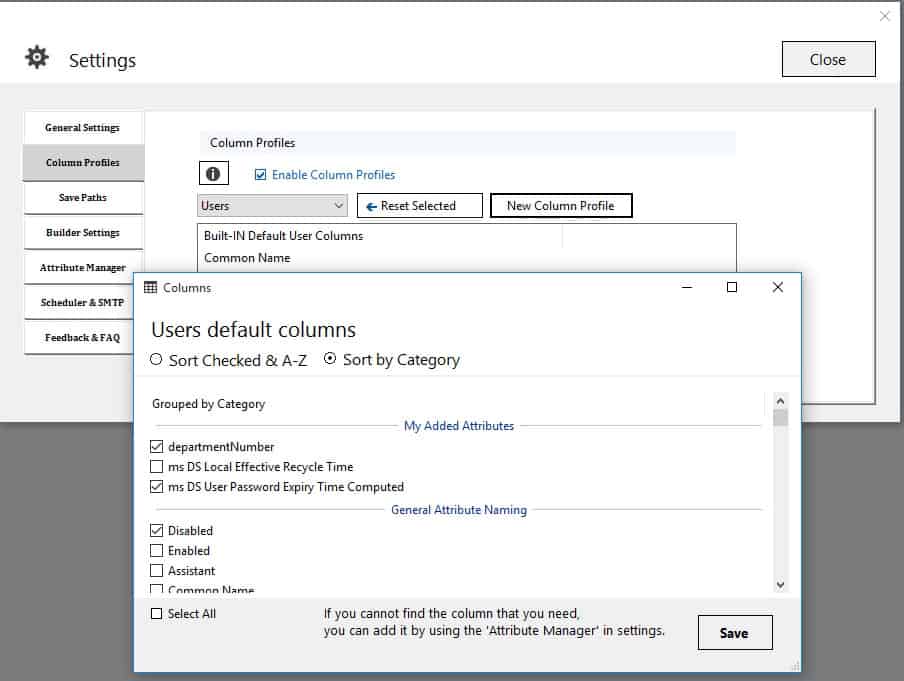Image resolution: width=904 pixels, height=681 pixels.
Task: Go to the Save Paths tab
Action: click(x=83, y=198)
